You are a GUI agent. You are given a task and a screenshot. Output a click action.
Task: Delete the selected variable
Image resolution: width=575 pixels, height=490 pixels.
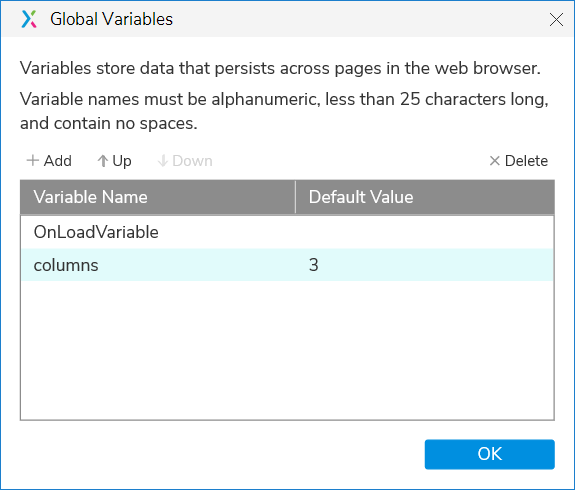(x=519, y=161)
